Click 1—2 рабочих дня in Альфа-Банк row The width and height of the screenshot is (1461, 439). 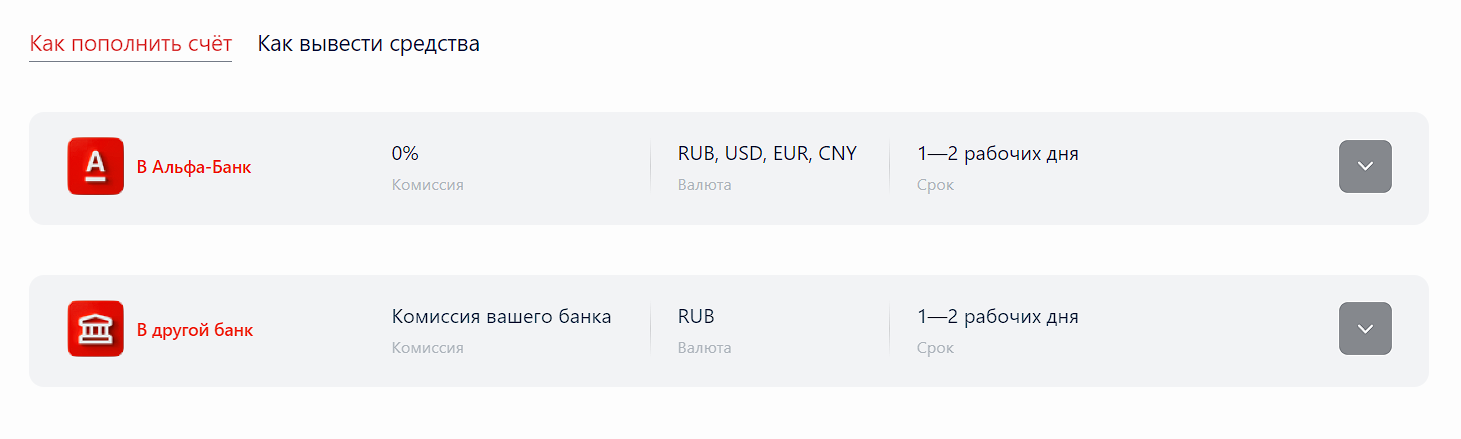(x=997, y=154)
